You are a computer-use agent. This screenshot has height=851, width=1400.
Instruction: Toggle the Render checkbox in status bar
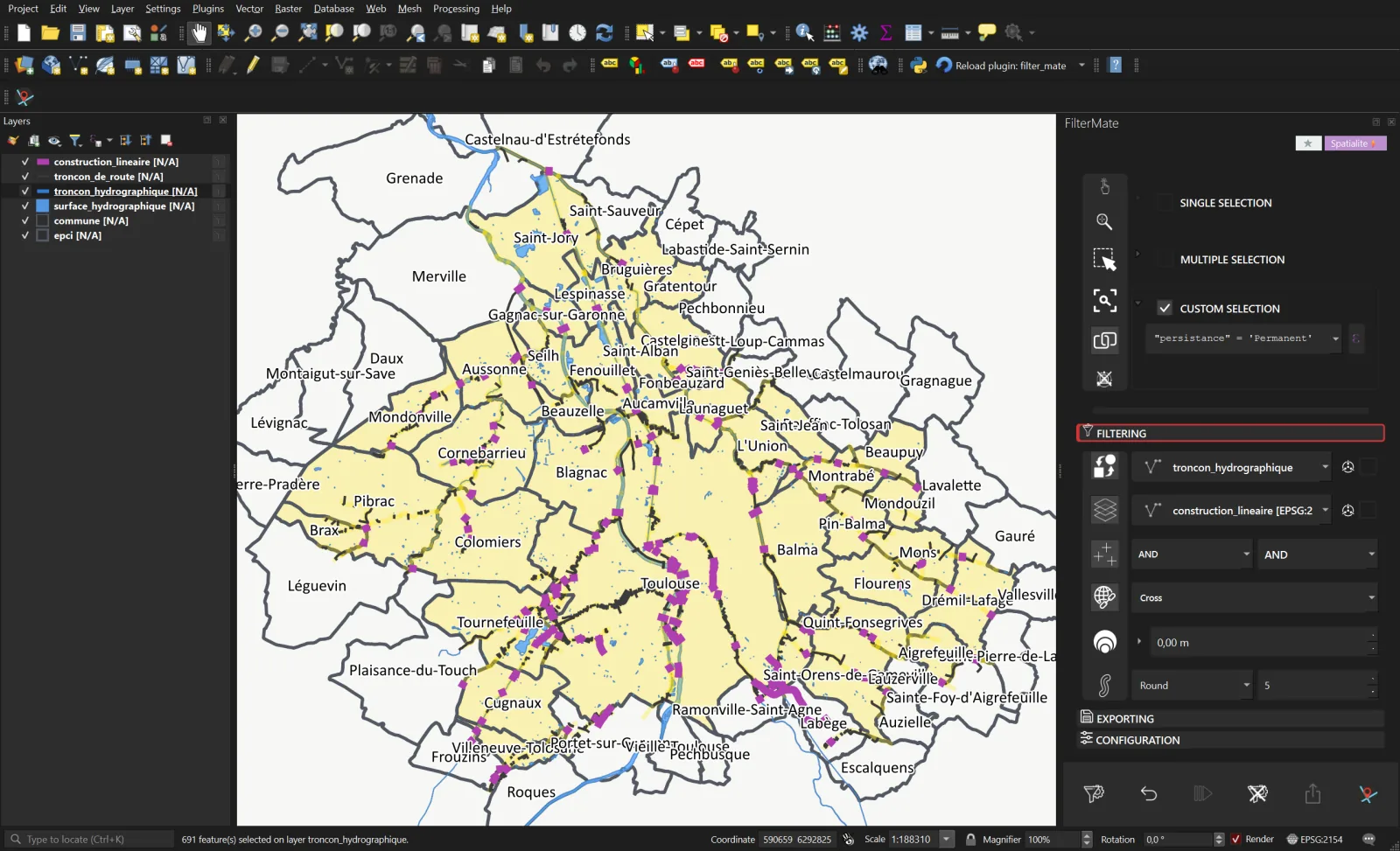click(x=1235, y=840)
